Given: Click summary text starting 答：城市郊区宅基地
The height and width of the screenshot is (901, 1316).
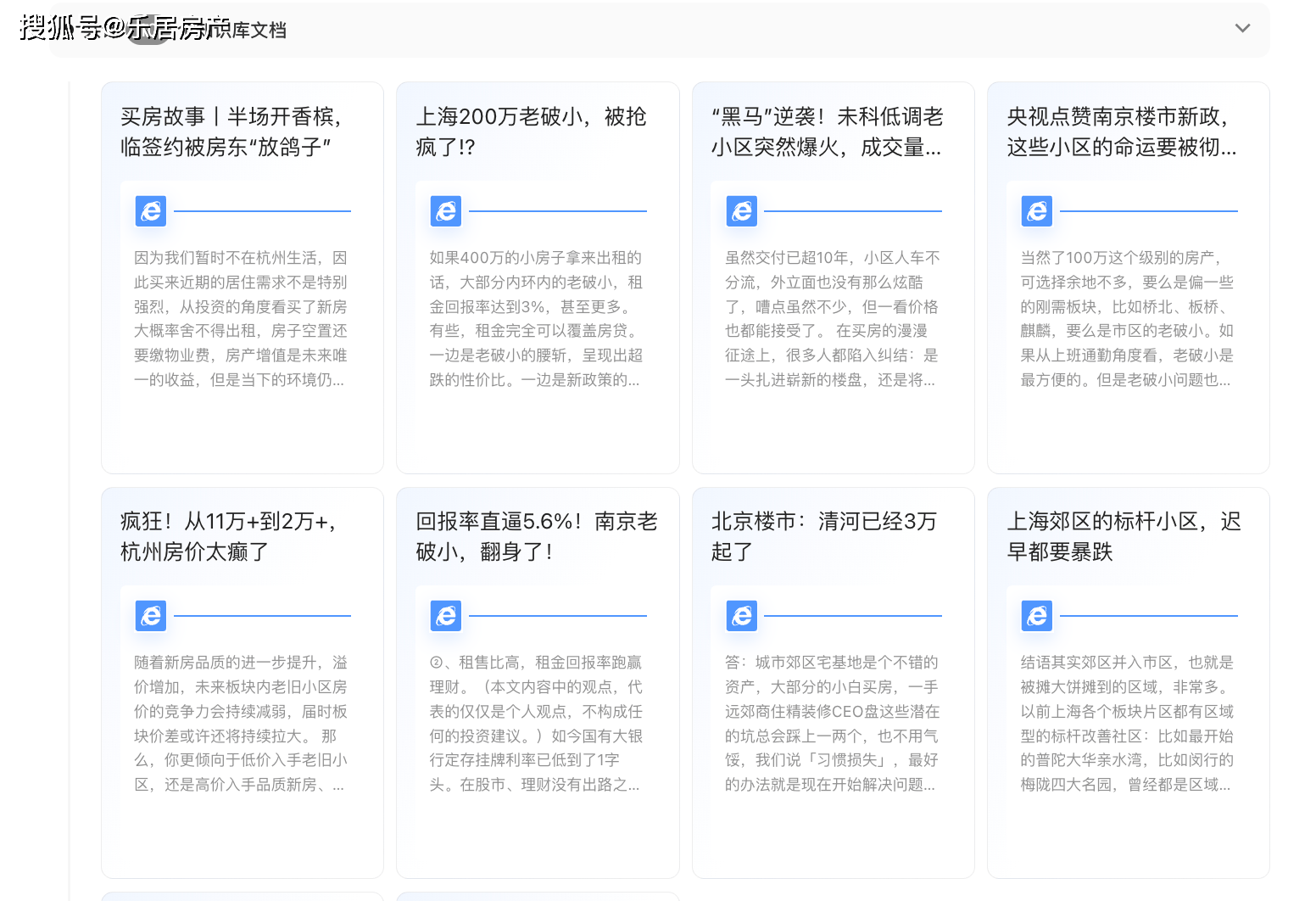Looking at the screenshot, I should coord(832,724).
